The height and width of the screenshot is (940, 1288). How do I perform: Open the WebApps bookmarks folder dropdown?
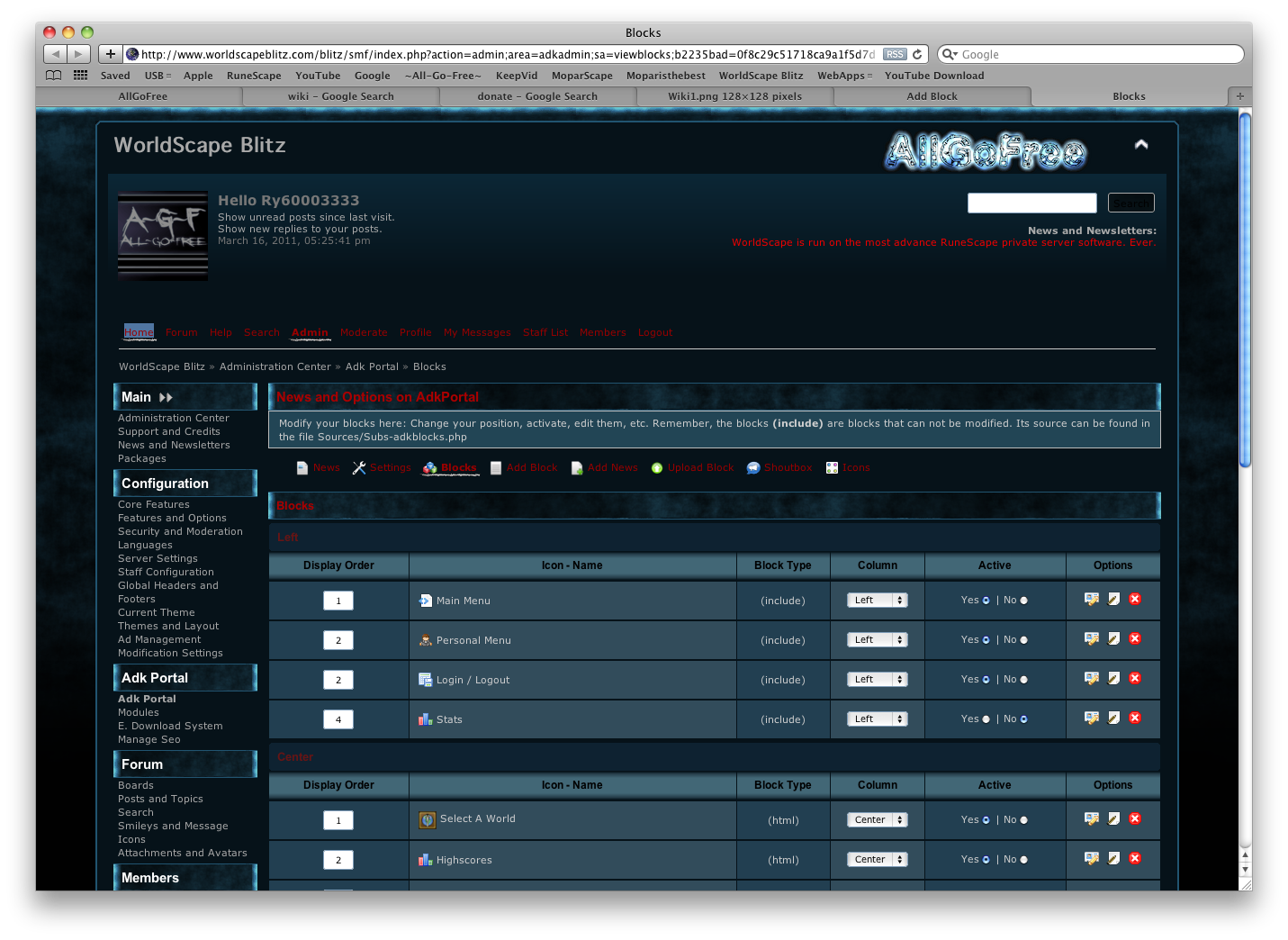(x=844, y=76)
